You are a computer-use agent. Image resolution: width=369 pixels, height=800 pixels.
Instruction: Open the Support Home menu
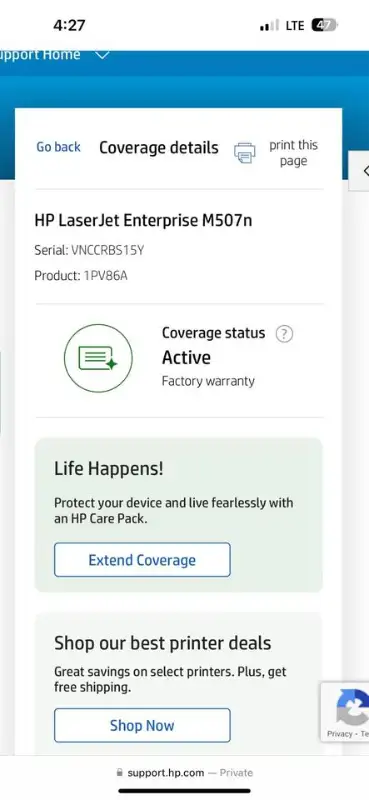[x=40, y=55]
